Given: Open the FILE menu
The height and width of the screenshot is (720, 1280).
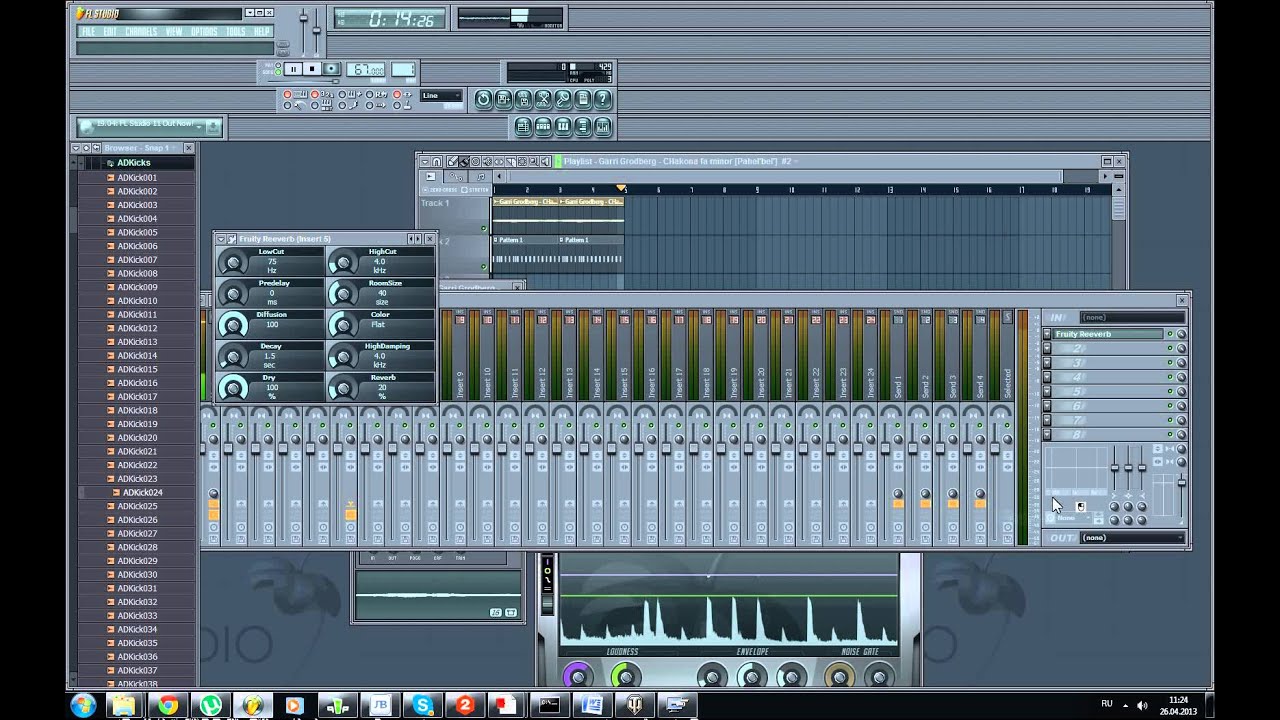Looking at the screenshot, I should tap(88, 32).
